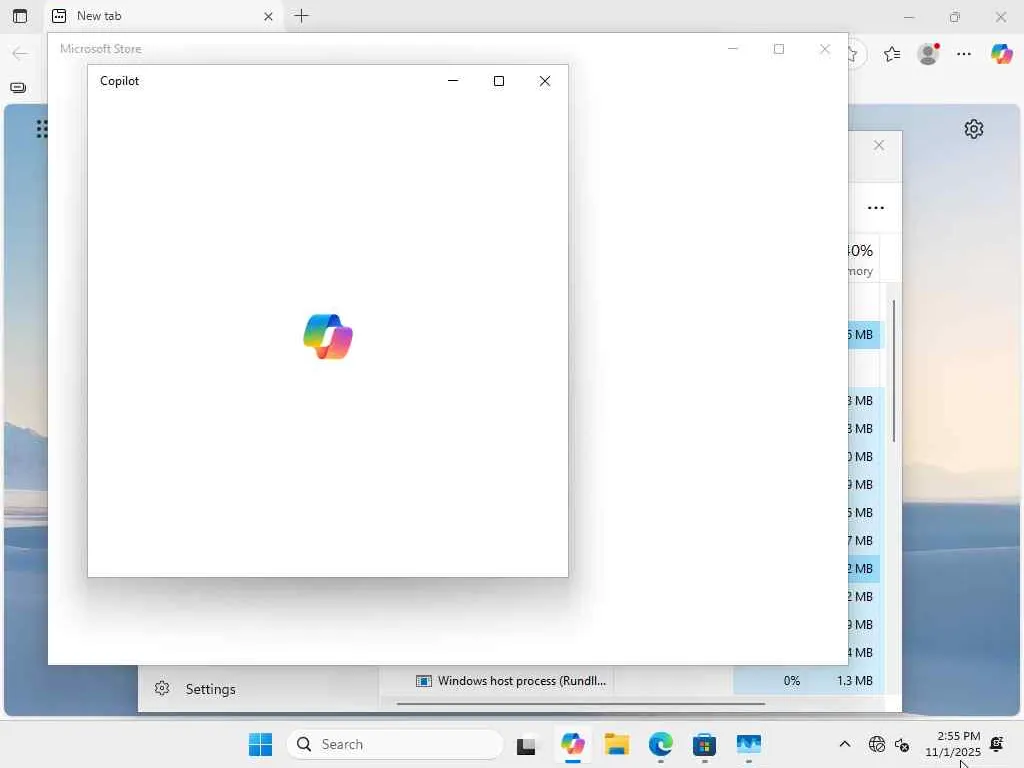Open Microsoft Store from the taskbar

705,744
